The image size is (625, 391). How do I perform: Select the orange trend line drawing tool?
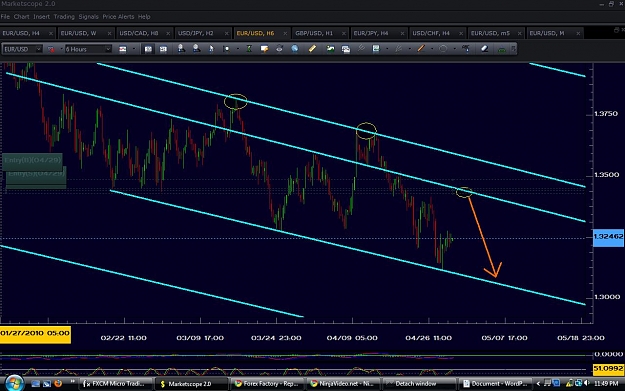[421, 49]
